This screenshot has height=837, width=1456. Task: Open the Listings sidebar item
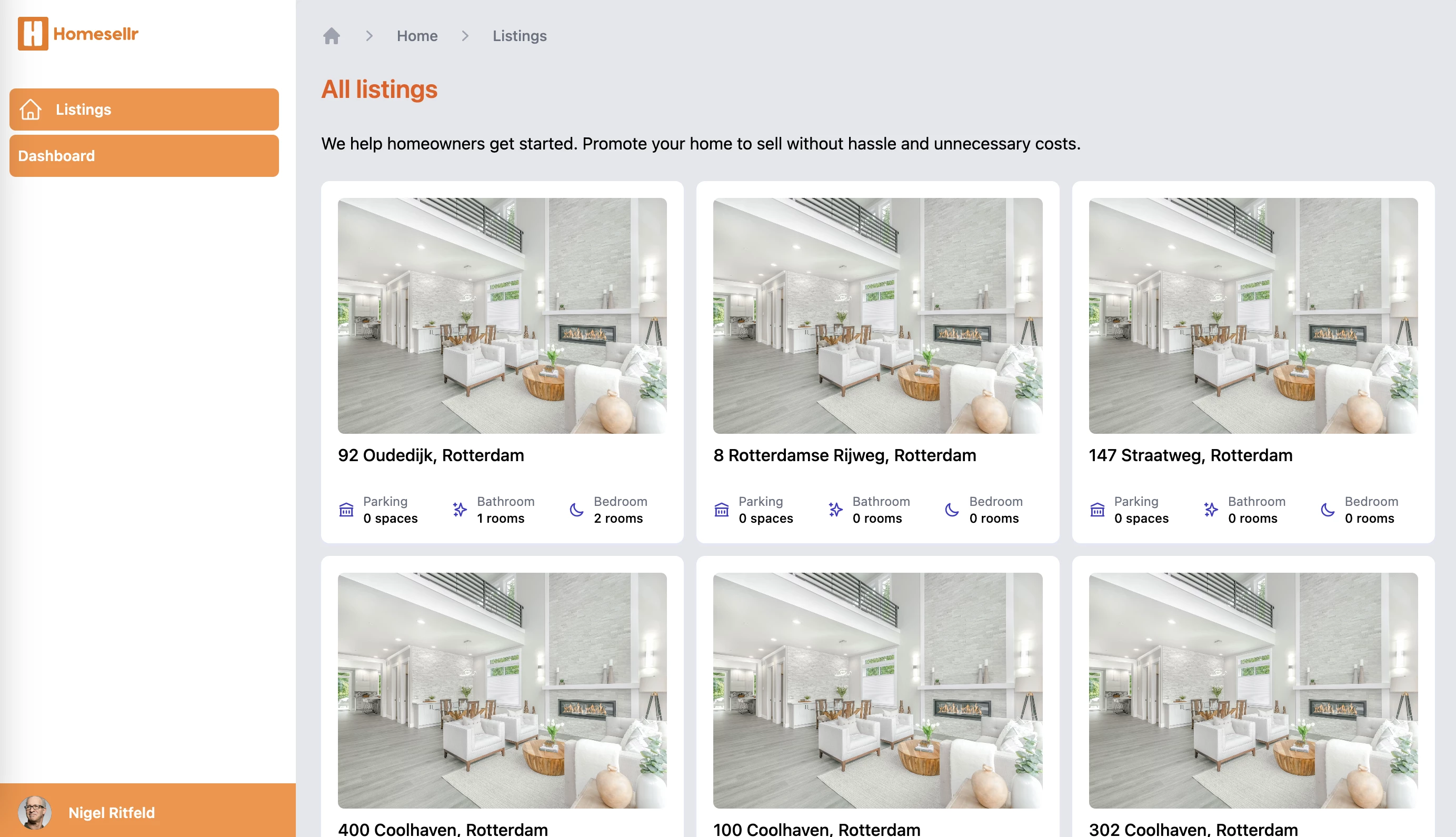(x=143, y=109)
